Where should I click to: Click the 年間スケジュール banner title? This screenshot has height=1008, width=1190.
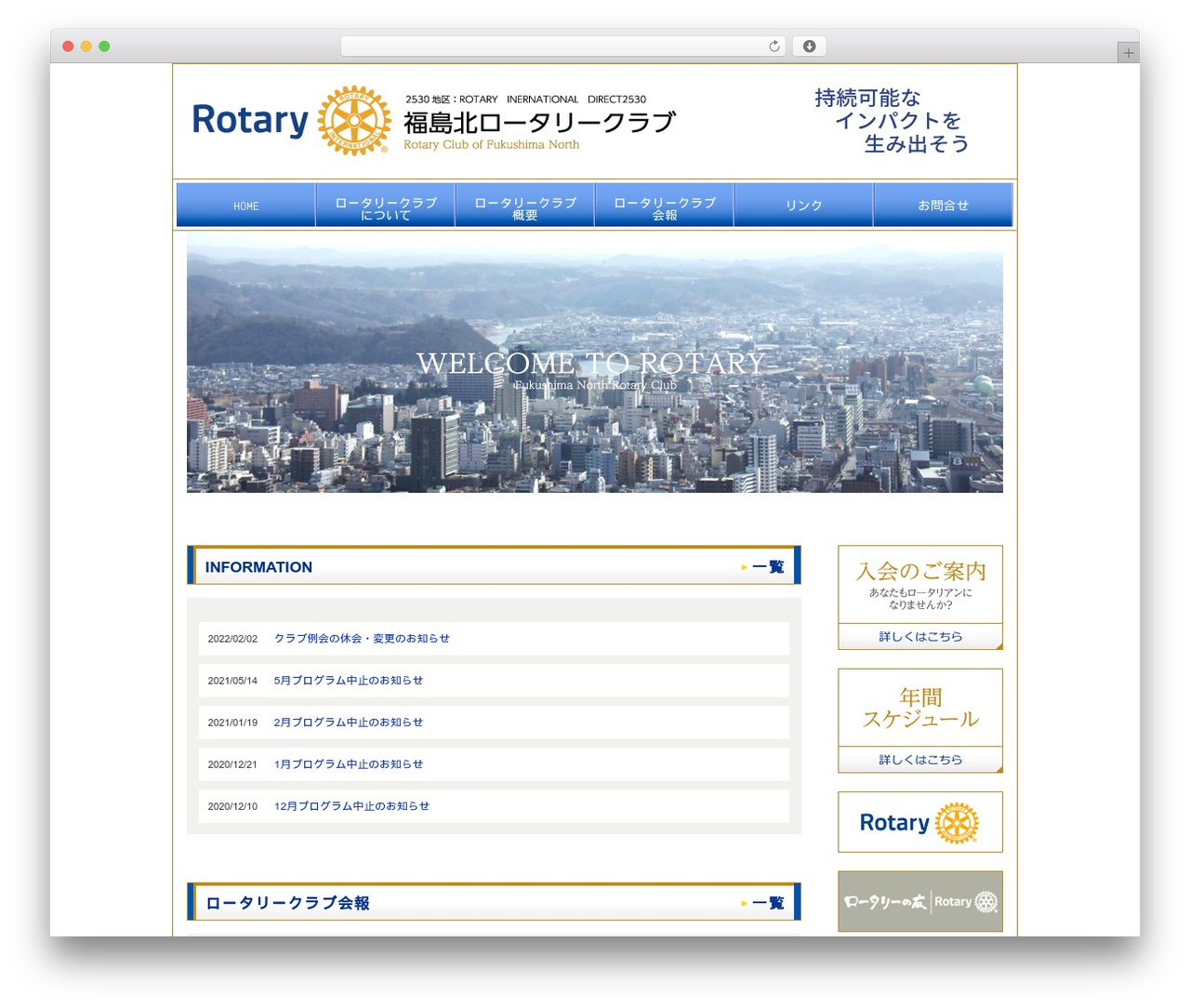pos(920,708)
